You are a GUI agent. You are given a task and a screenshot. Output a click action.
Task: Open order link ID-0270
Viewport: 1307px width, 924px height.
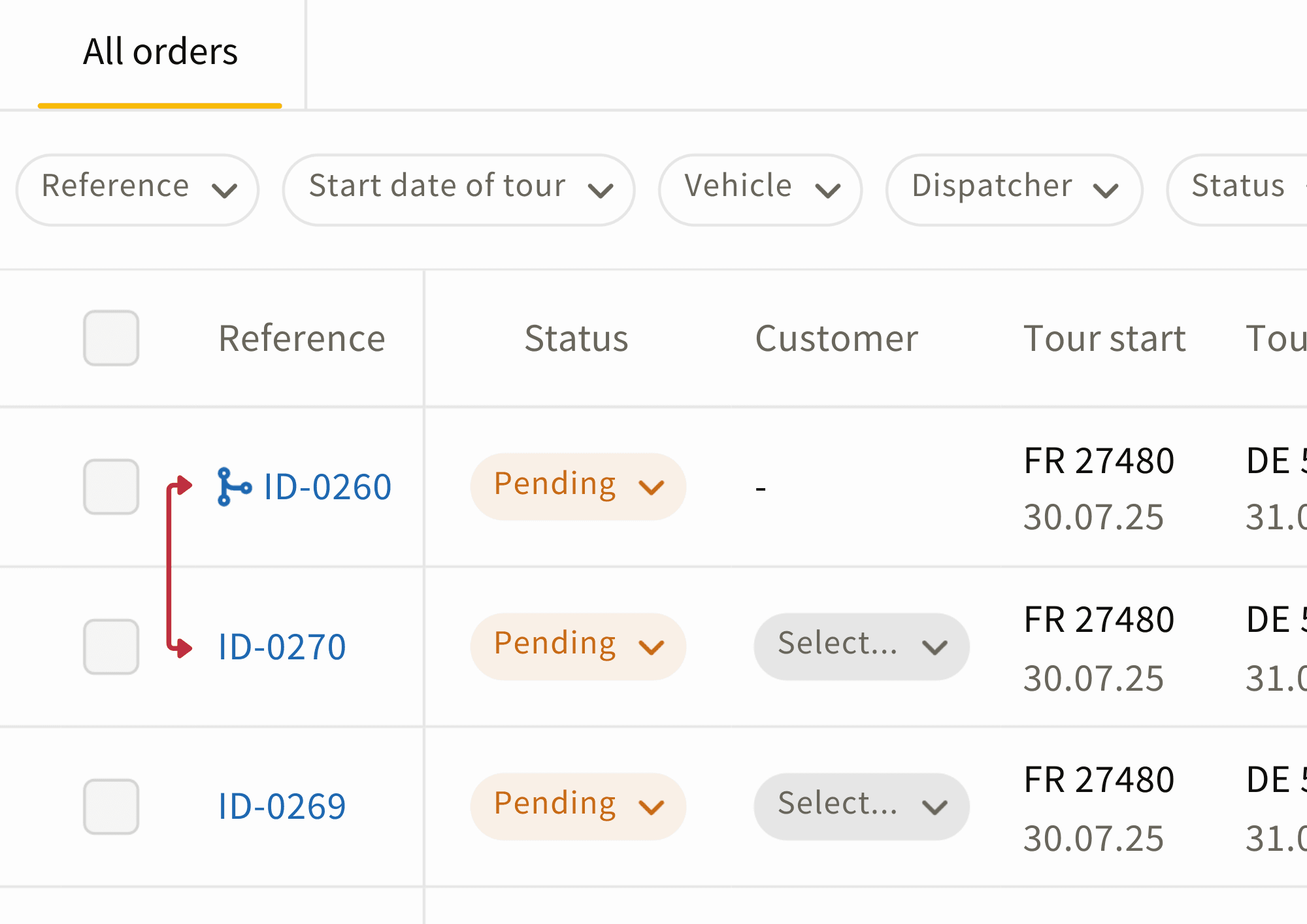coord(282,647)
